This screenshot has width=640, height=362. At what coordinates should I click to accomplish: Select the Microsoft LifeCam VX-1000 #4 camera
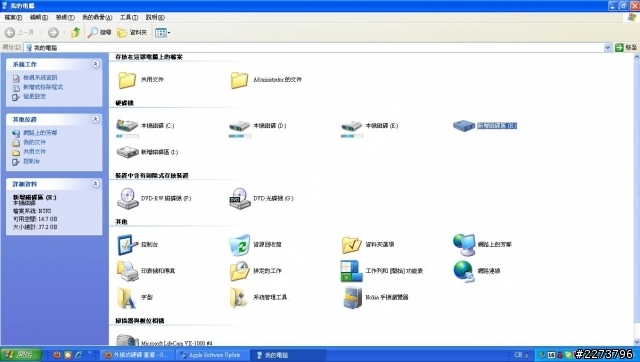coord(127,341)
